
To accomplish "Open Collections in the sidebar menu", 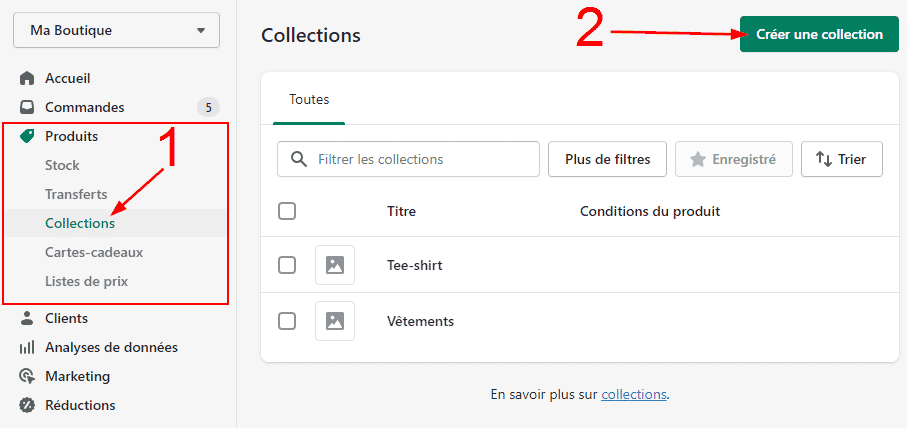I will pyautogui.click(x=80, y=223).
